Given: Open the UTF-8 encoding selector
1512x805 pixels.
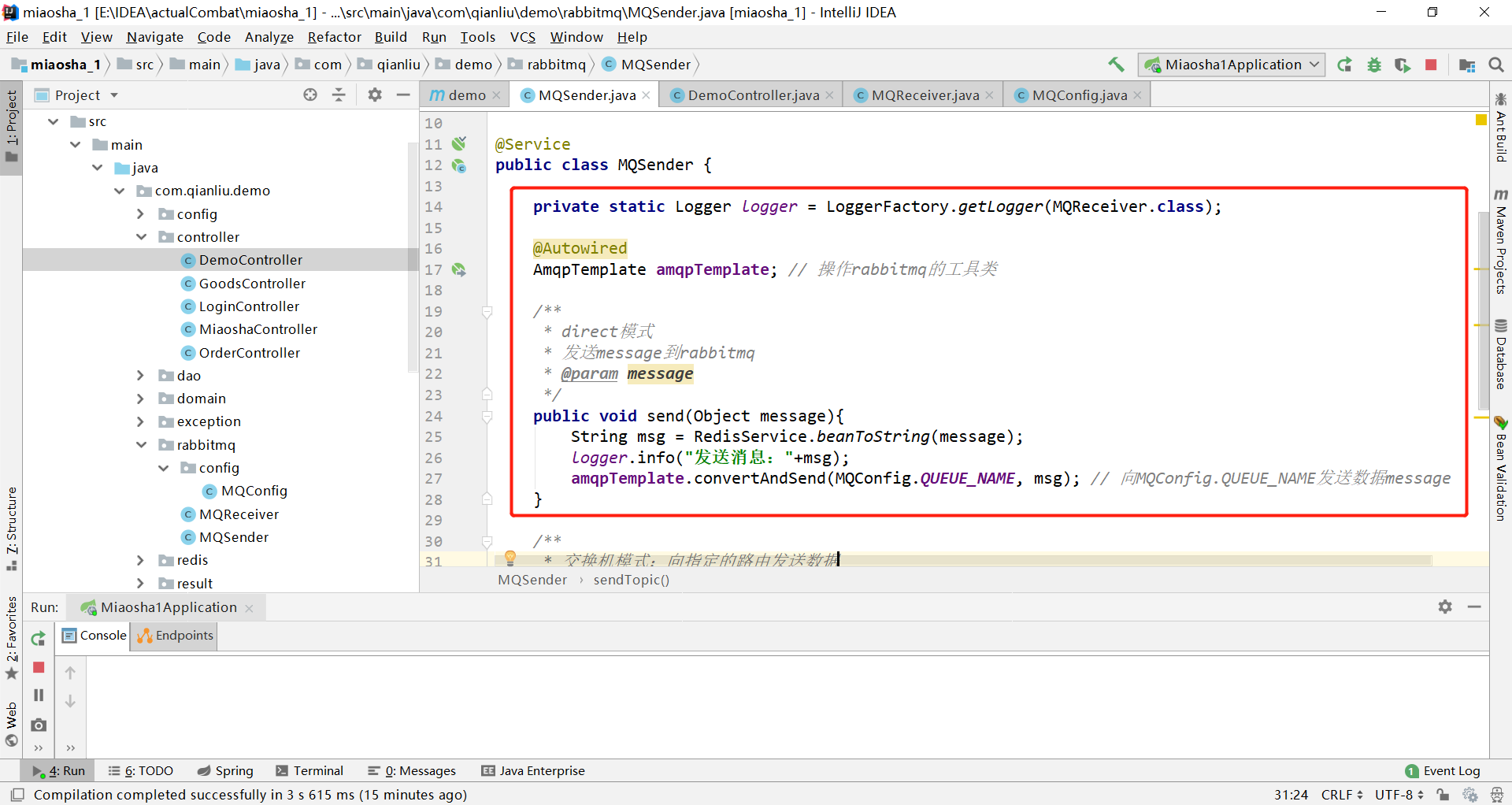Looking at the screenshot, I should [1399, 795].
